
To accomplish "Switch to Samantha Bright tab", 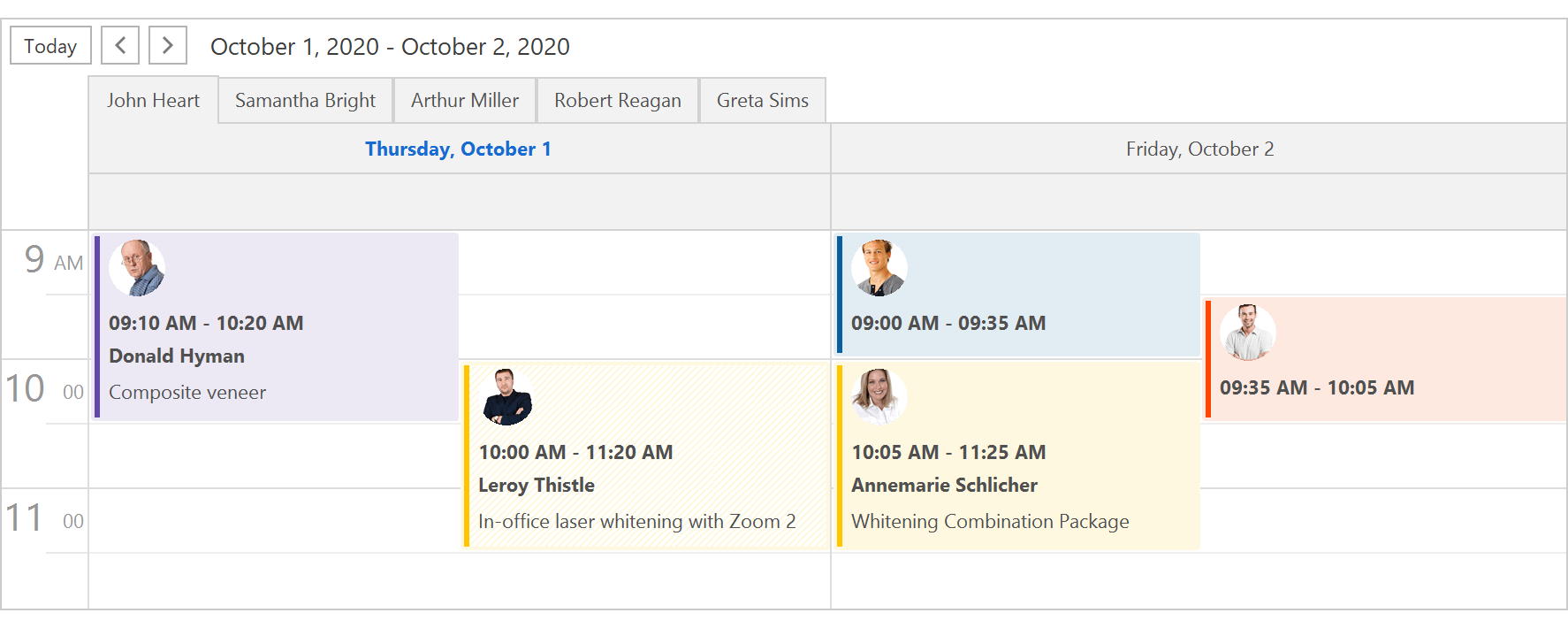I will click(305, 101).
